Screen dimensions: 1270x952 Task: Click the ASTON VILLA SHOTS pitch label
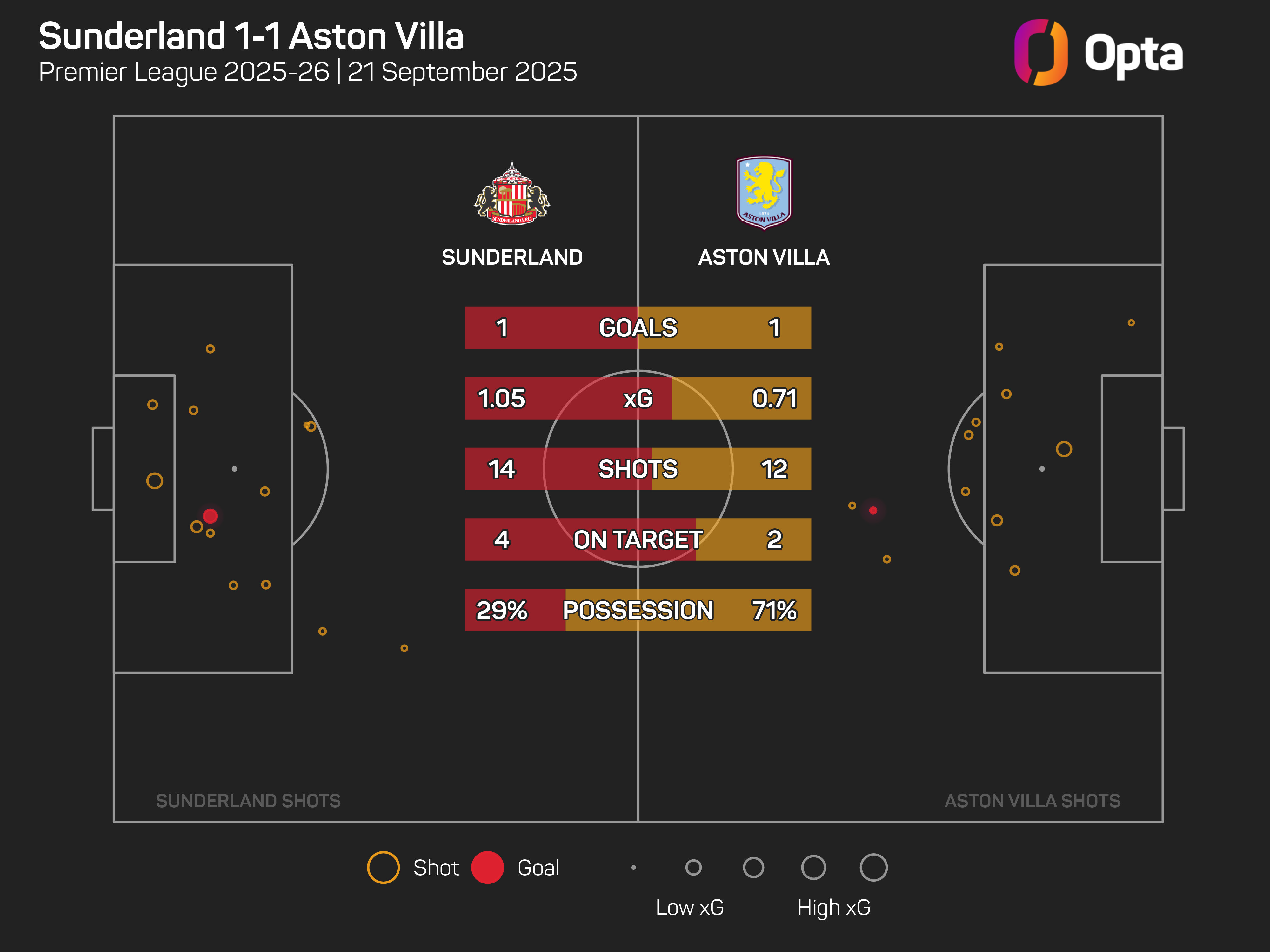click(x=1032, y=801)
